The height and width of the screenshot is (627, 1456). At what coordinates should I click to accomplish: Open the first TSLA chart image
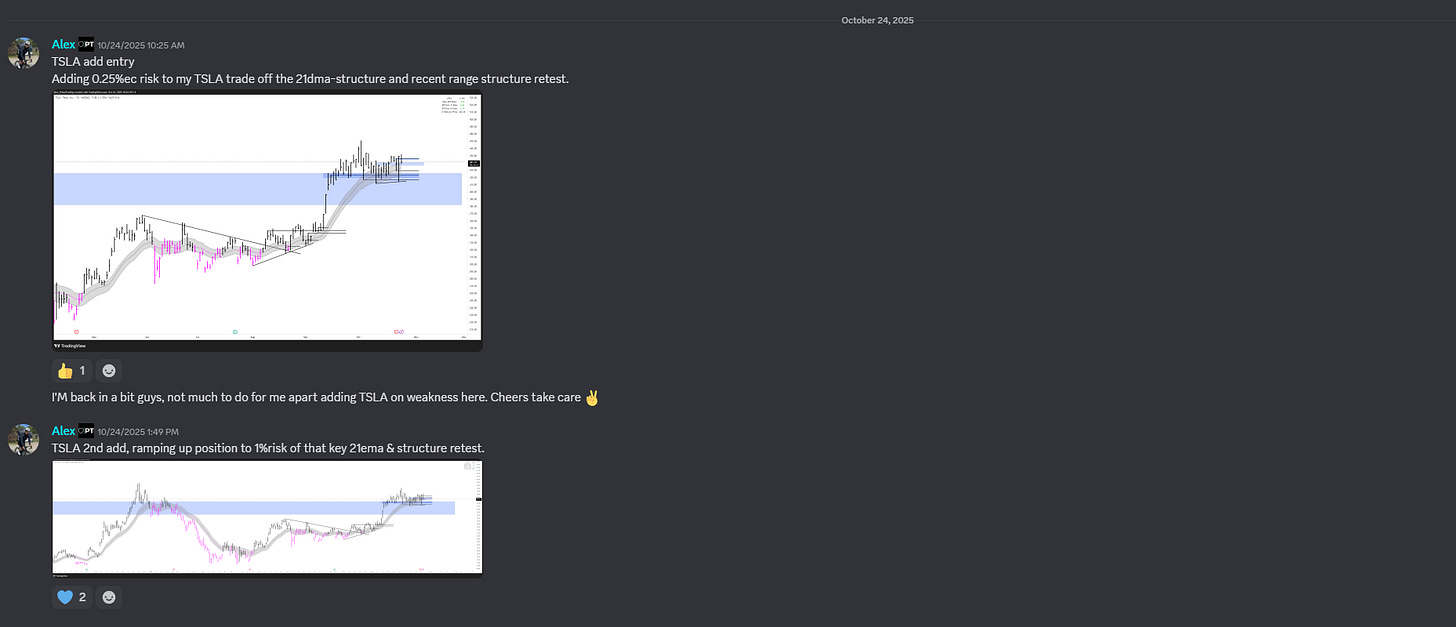(267, 221)
